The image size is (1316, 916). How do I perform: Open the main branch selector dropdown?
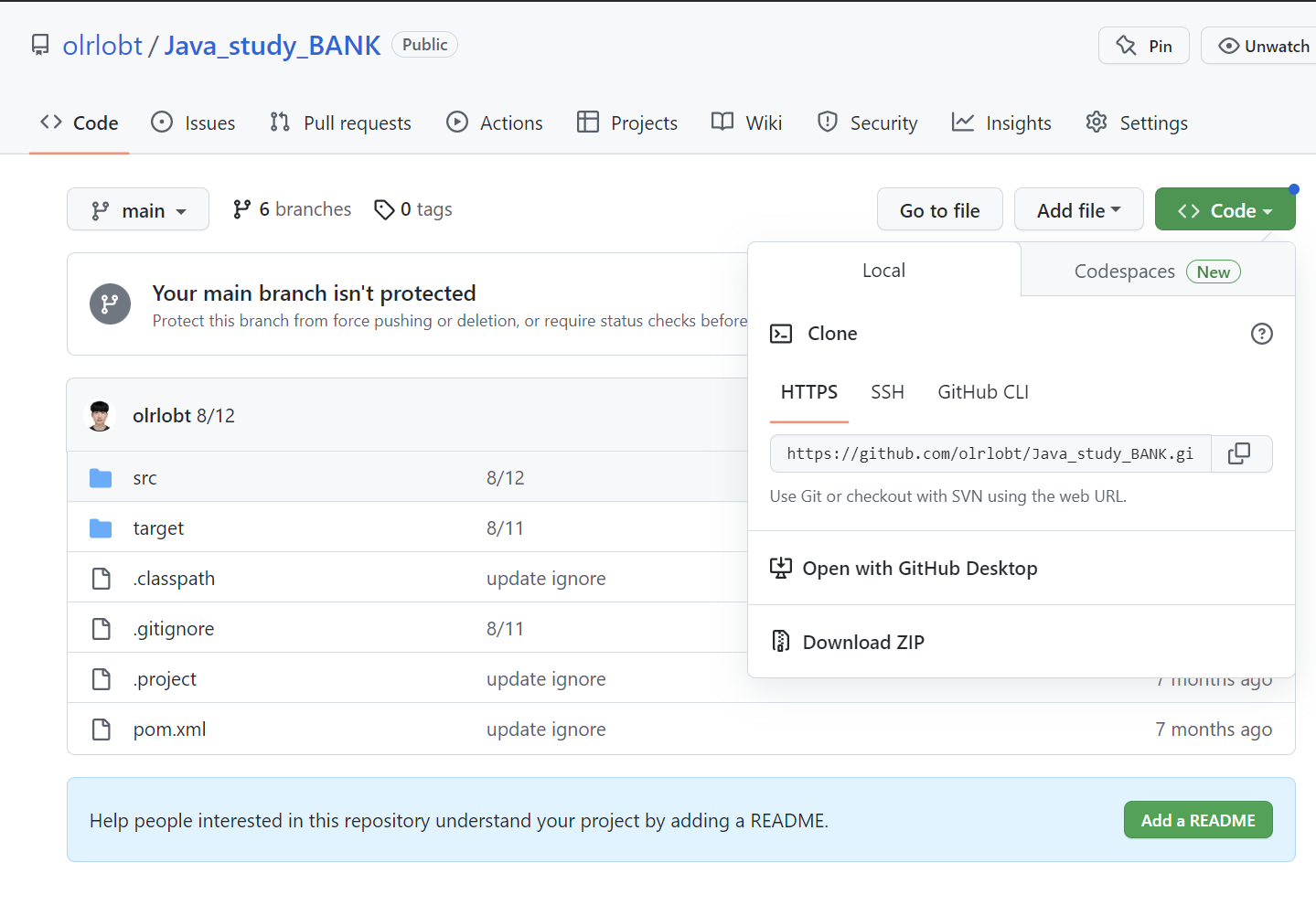138,209
